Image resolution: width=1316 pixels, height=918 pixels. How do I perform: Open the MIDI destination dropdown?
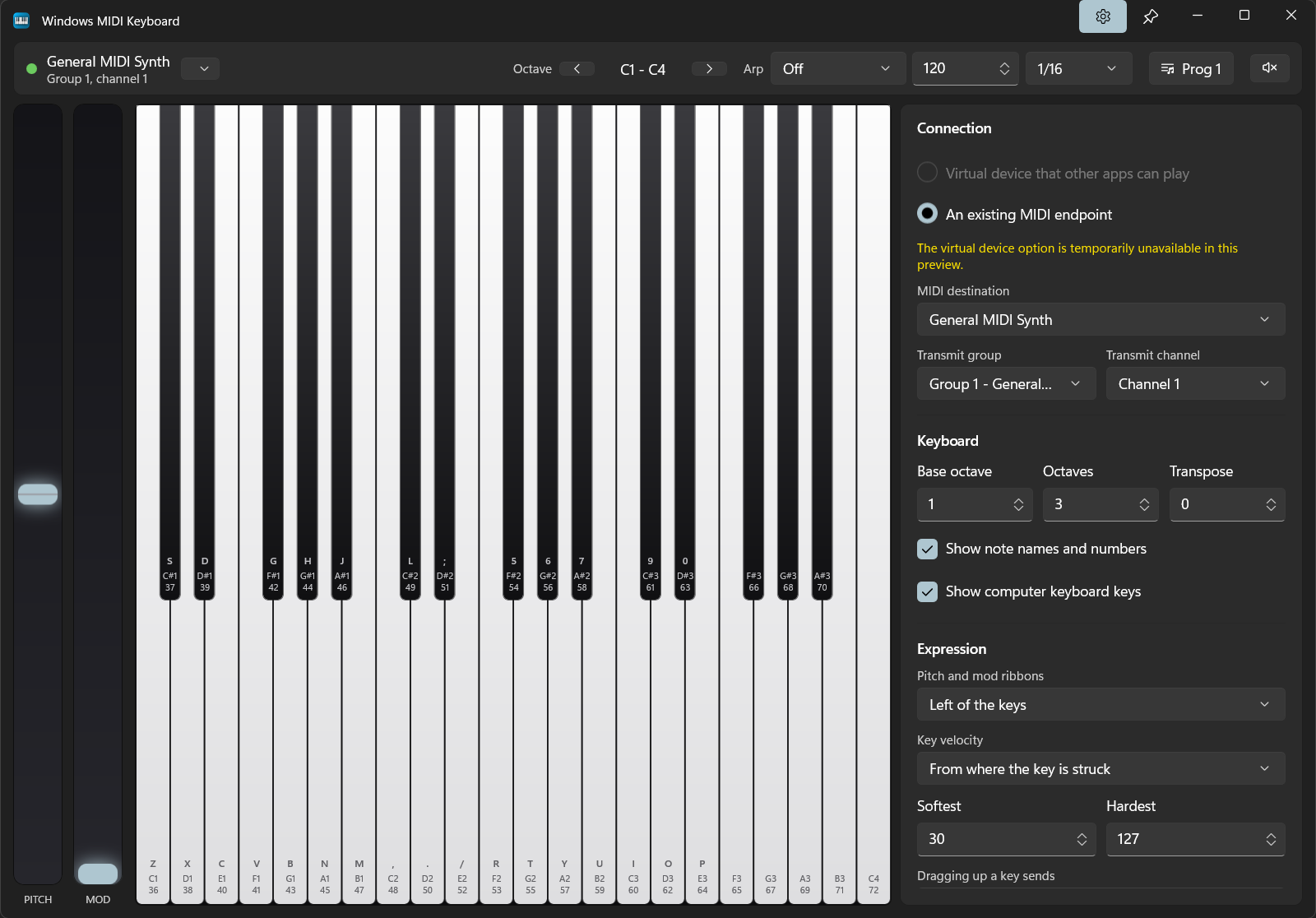click(x=1101, y=319)
